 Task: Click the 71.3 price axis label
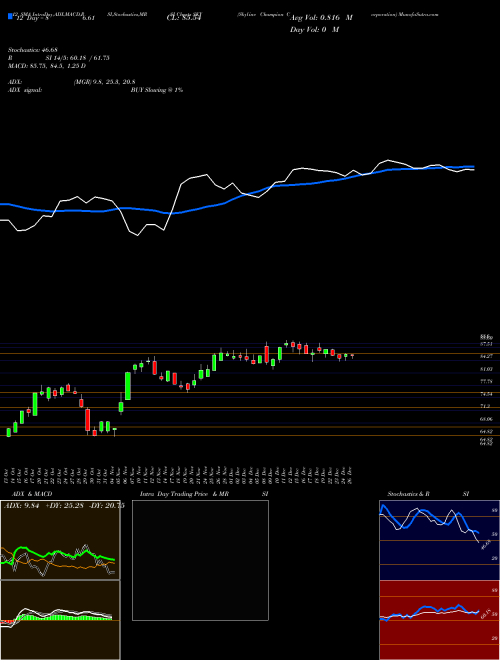[x=485, y=406]
